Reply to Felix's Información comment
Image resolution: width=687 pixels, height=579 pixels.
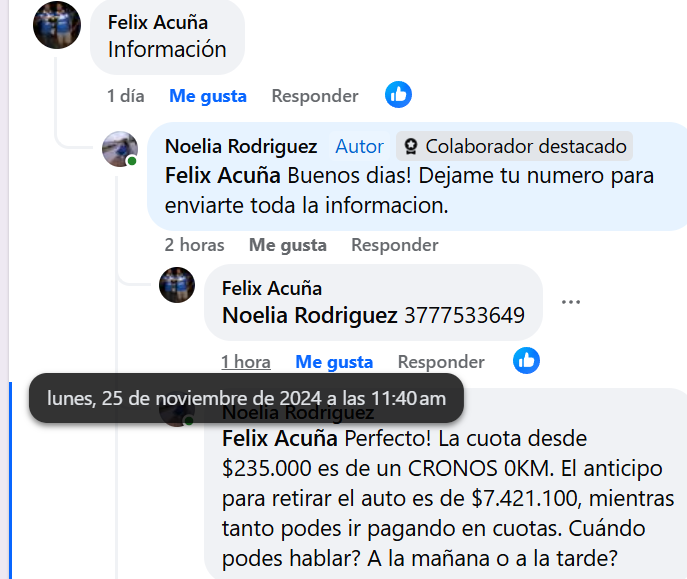(x=315, y=96)
